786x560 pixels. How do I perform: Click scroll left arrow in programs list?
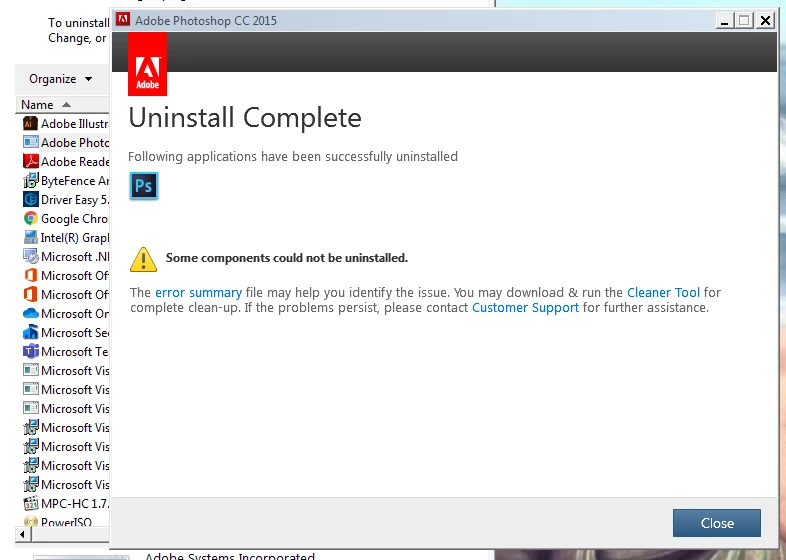(x=22, y=534)
